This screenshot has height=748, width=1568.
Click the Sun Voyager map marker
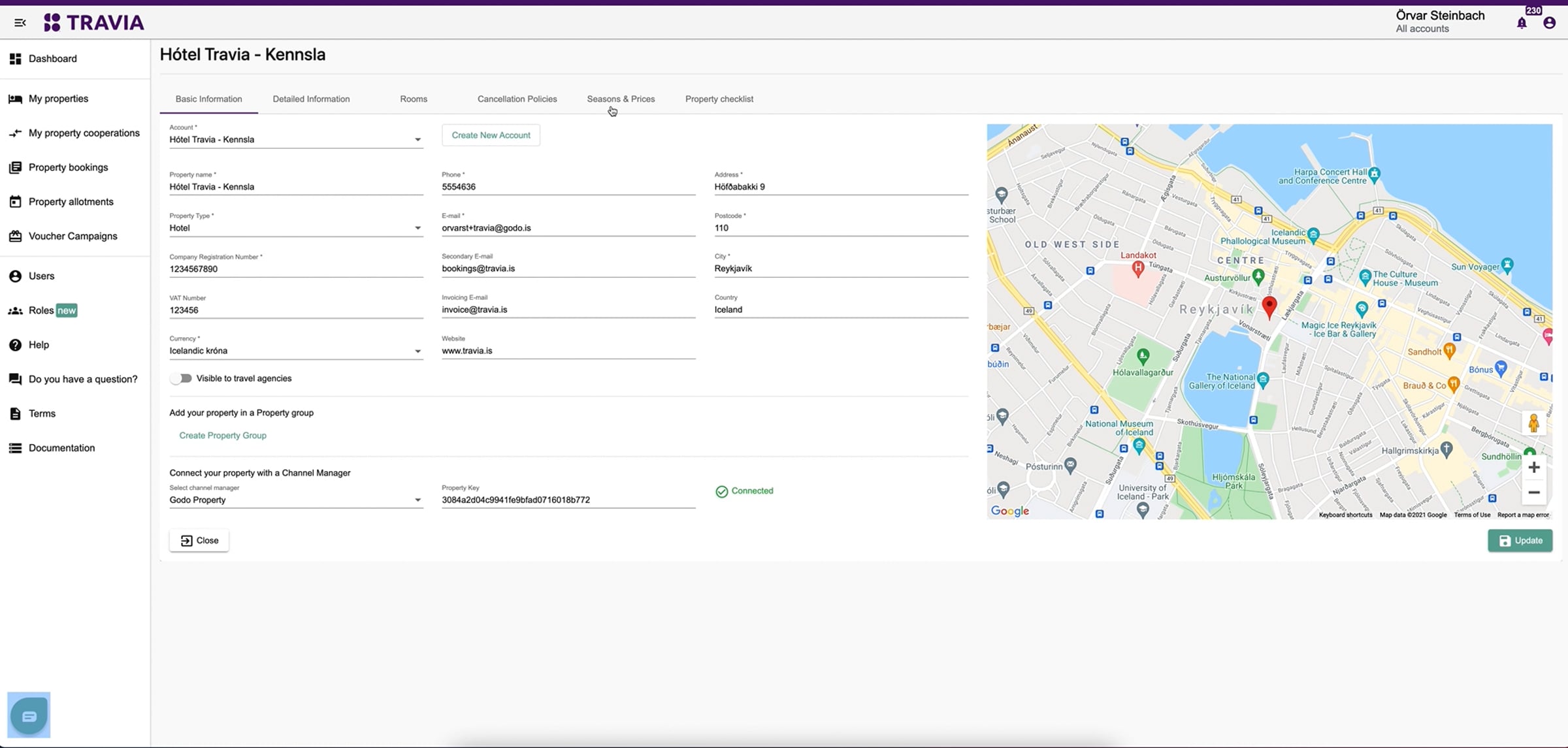(x=1507, y=265)
